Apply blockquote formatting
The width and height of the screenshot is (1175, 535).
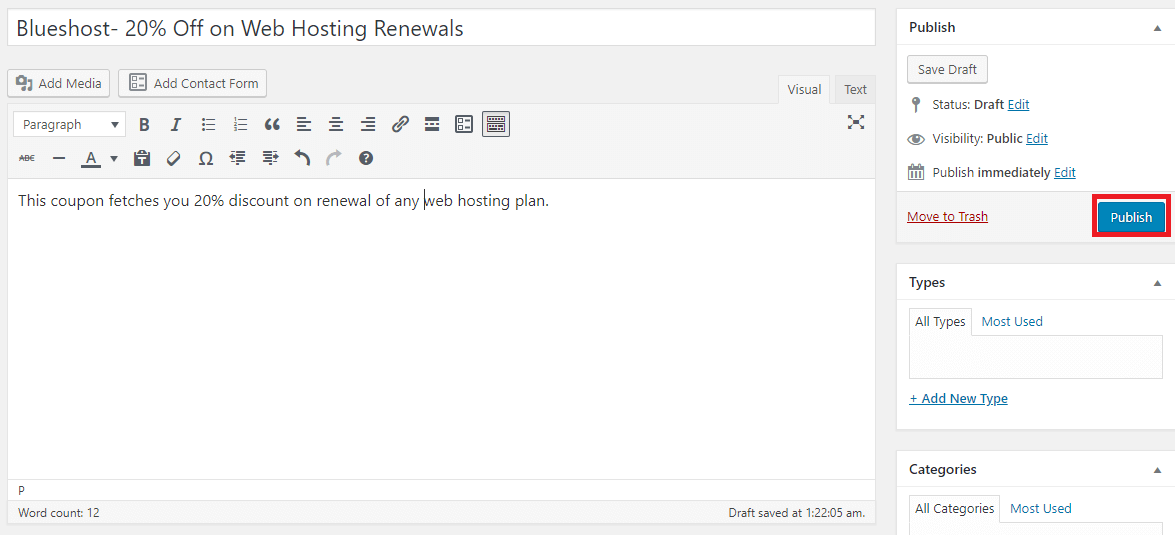(272, 124)
